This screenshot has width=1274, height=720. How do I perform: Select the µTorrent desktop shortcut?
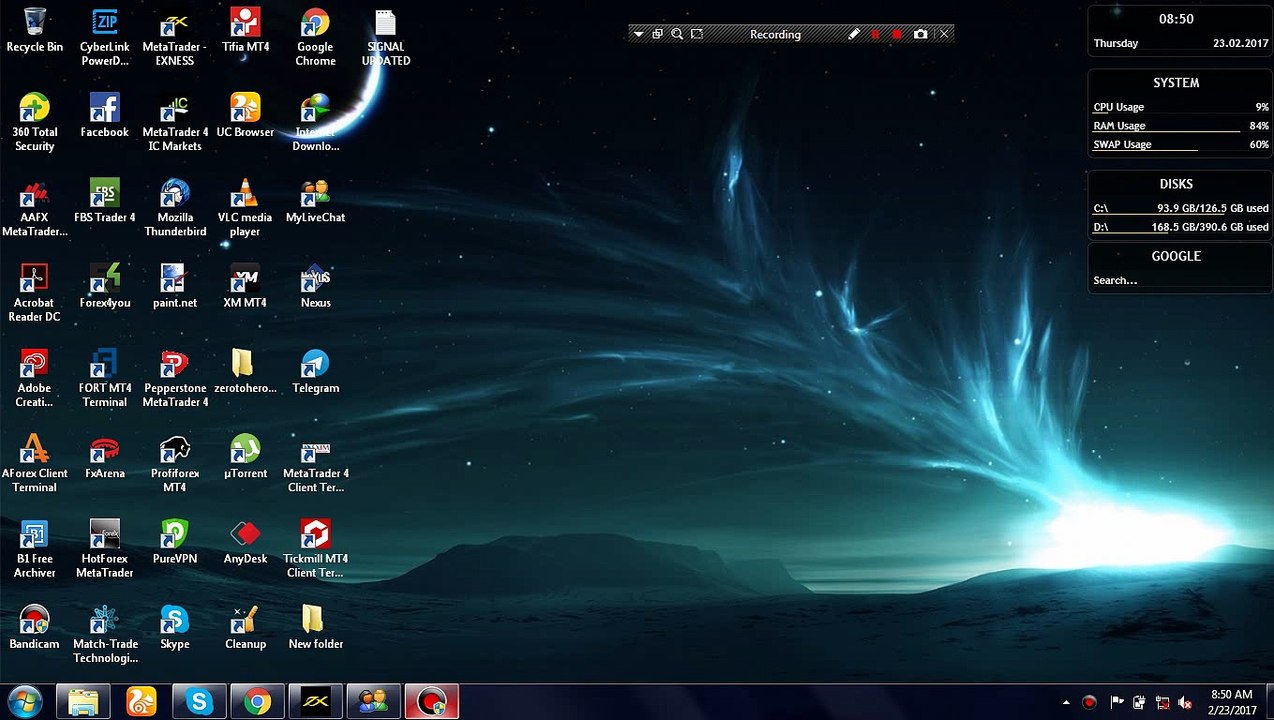(245, 457)
